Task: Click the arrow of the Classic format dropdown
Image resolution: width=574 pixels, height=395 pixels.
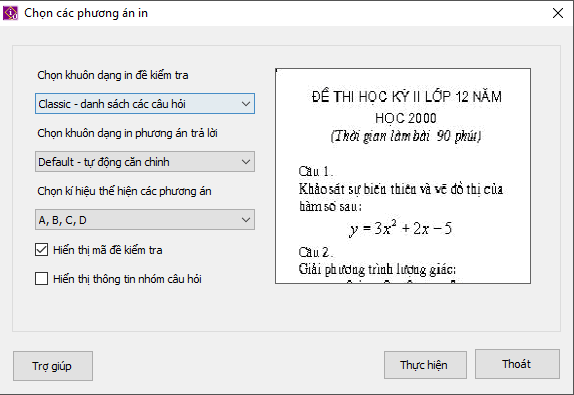Action: tap(246, 104)
